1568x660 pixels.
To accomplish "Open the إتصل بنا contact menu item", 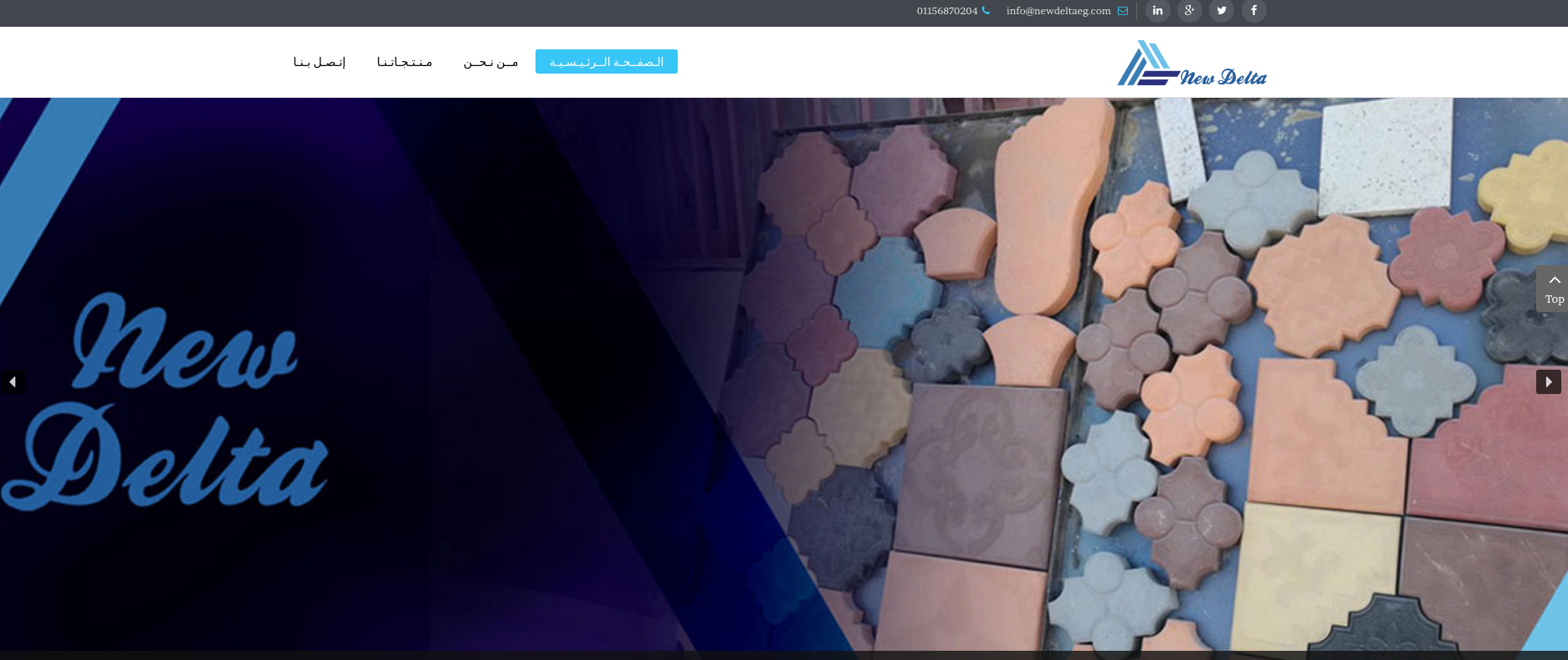I will coord(319,62).
